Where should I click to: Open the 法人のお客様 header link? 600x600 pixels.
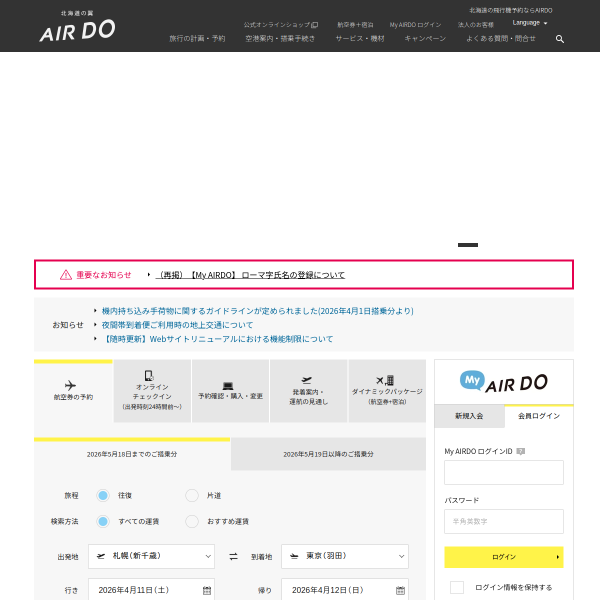[476, 25]
